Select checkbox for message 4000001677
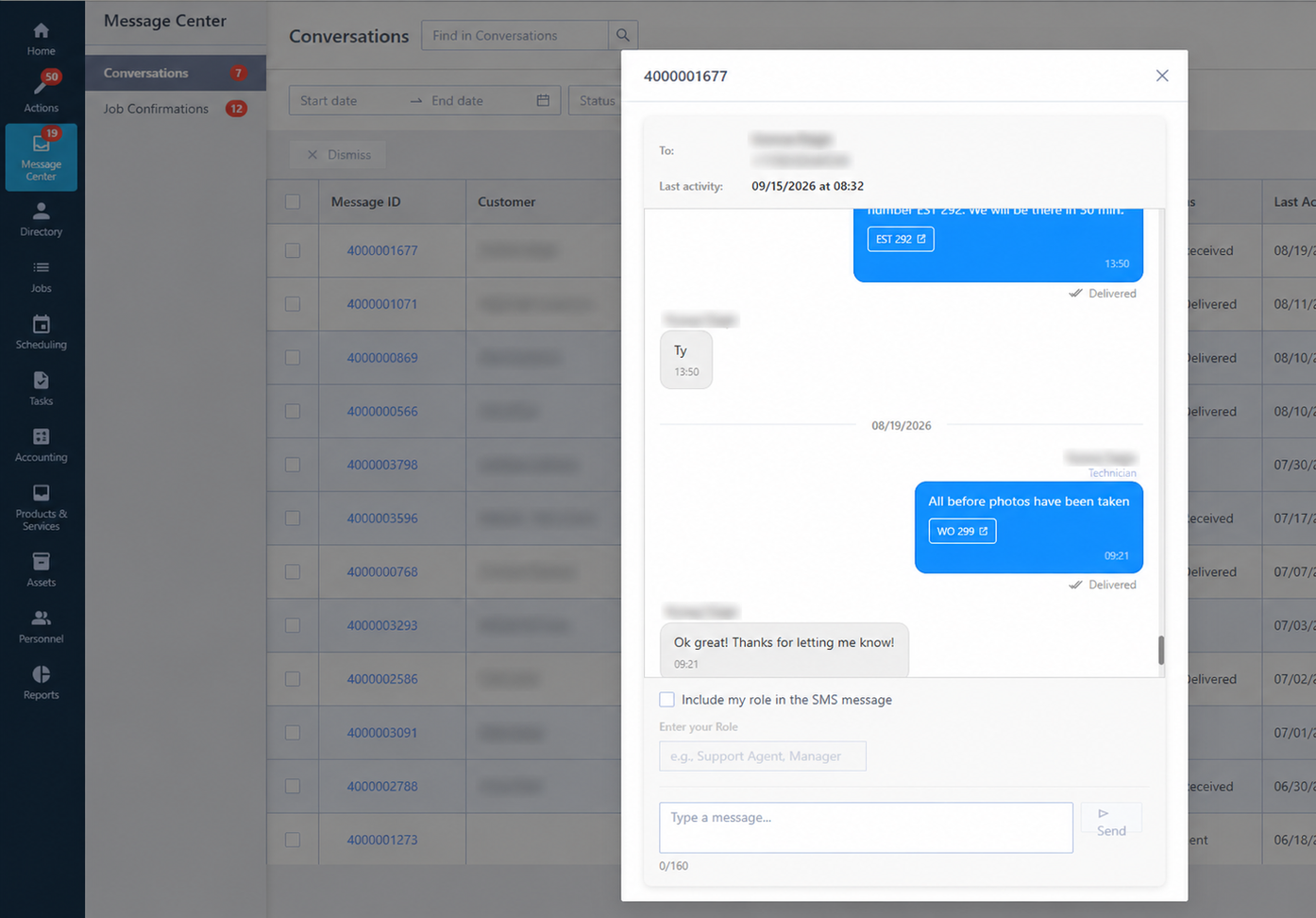Screen dimensions: 1316x918 [293, 251]
